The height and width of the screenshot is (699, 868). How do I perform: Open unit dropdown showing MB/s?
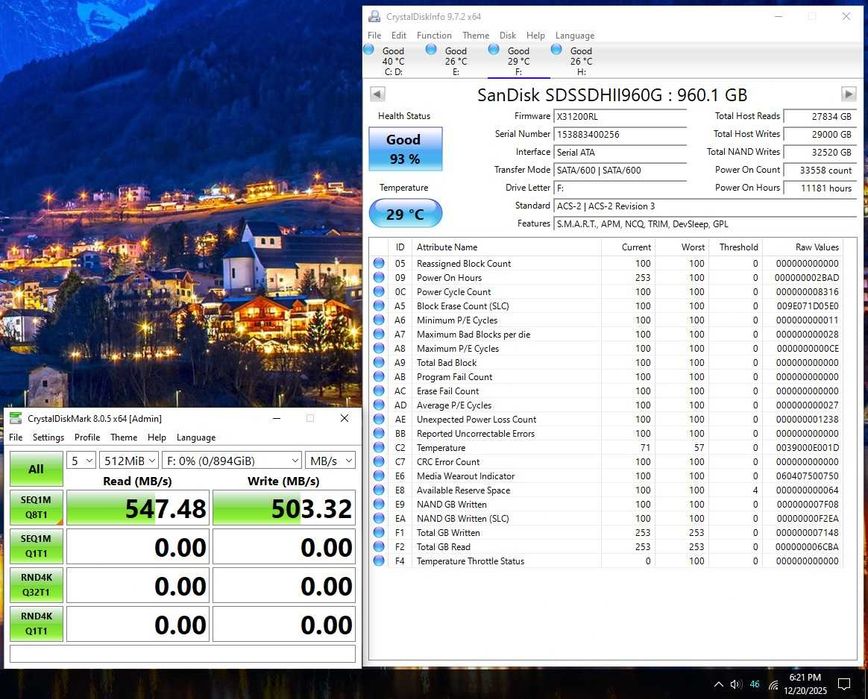point(330,460)
